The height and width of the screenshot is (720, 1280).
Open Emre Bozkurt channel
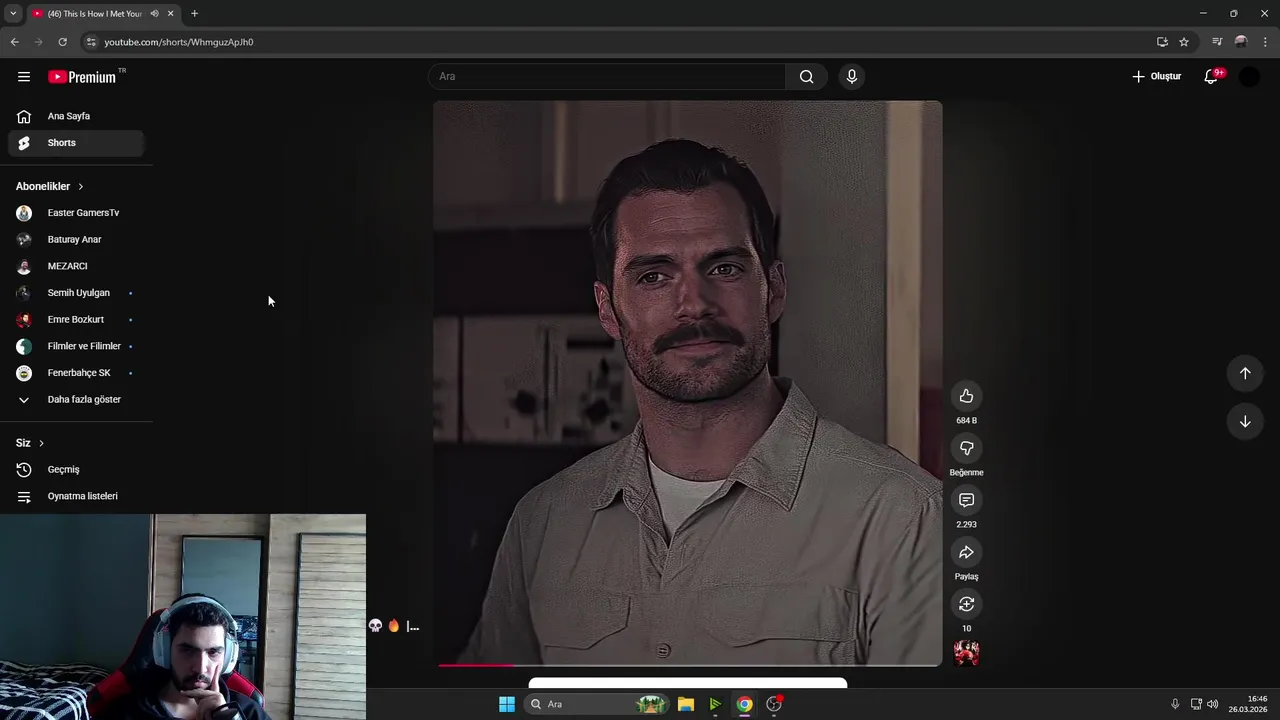pyautogui.click(x=76, y=320)
